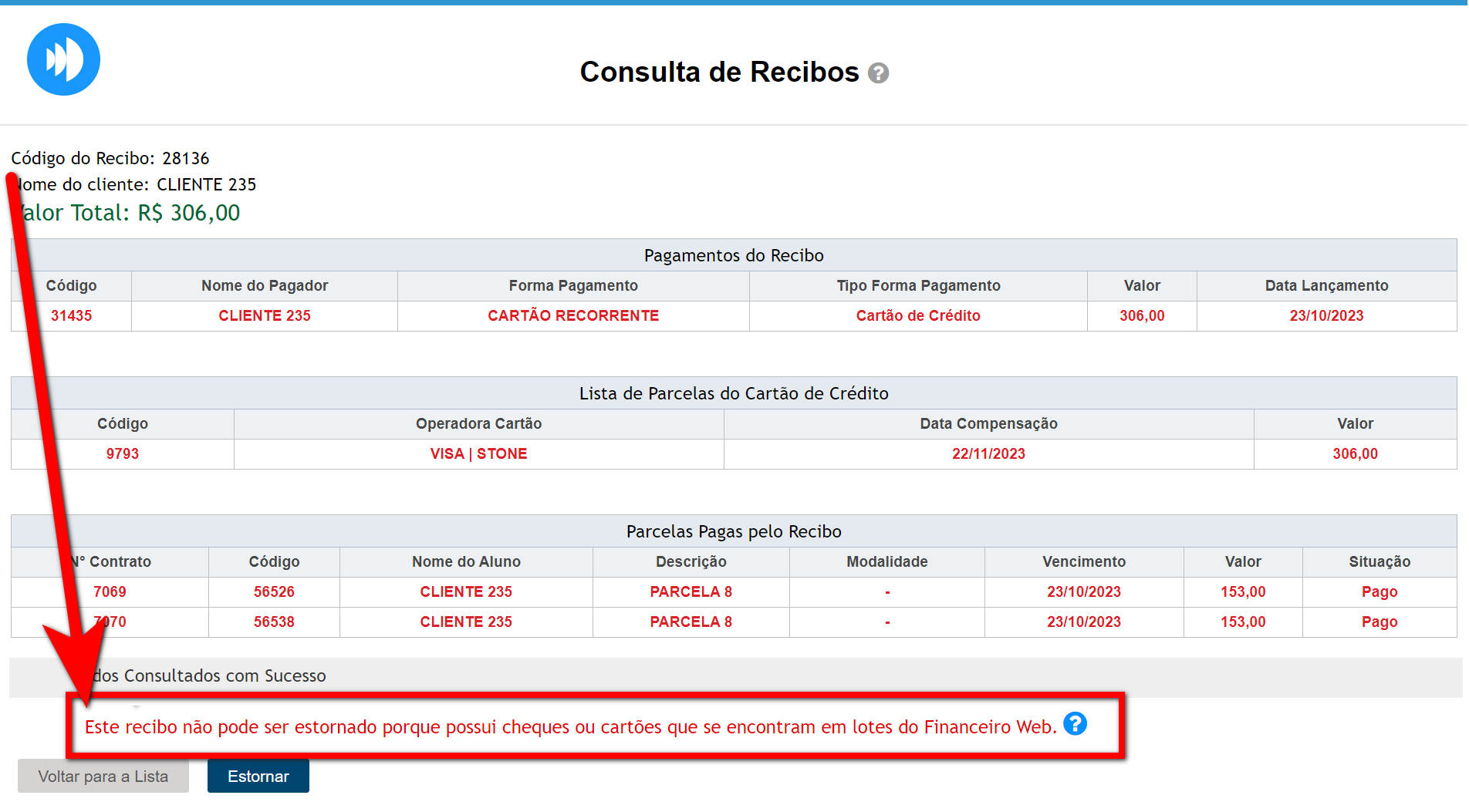Click the Situação column header
The width and height of the screenshot is (1469, 812).
pyautogui.click(x=1379, y=561)
